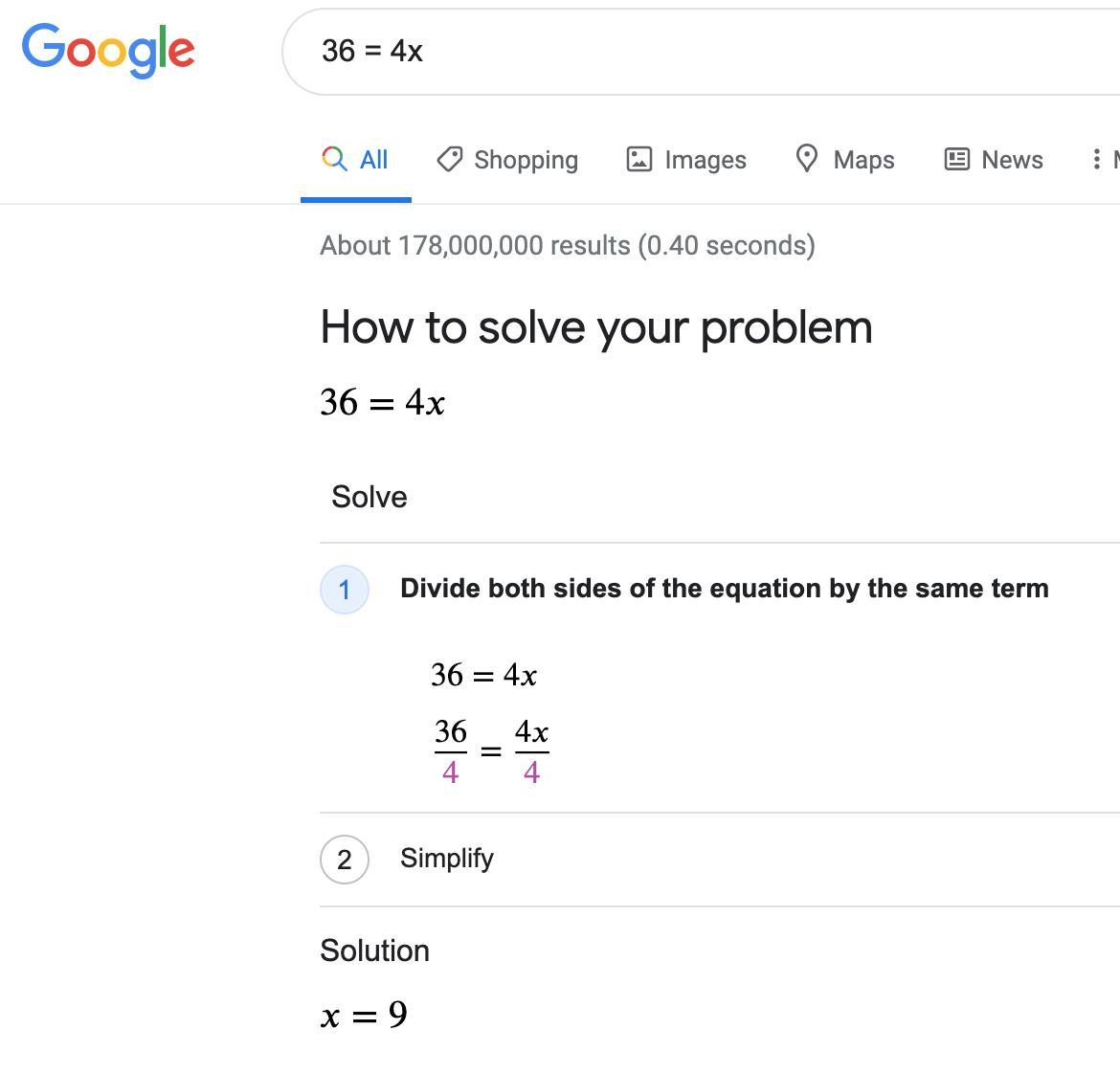Image resolution: width=1120 pixels, height=1074 pixels.
Task: Click the search box containing 36 = 4x
Action: [670, 51]
